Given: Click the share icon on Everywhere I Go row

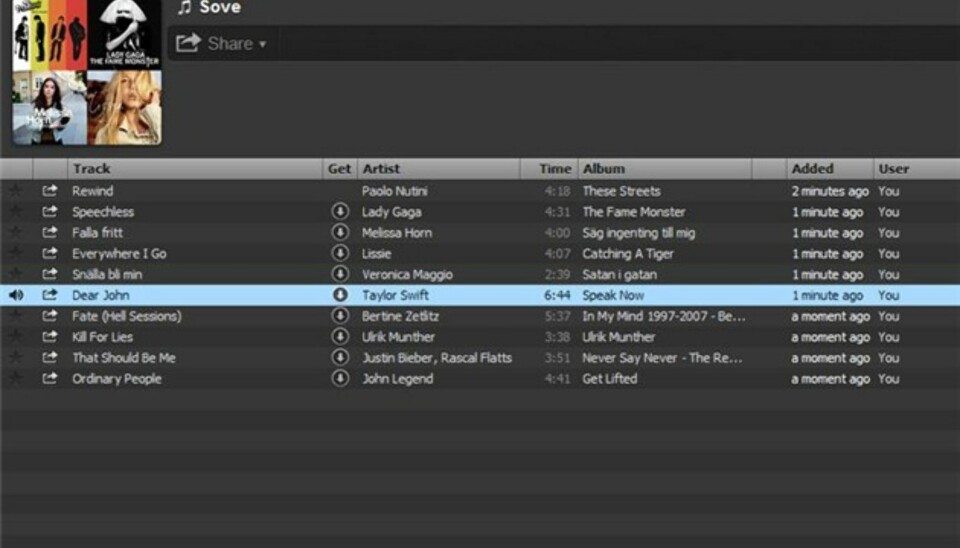Looking at the screenshot, I should [49, 253].
